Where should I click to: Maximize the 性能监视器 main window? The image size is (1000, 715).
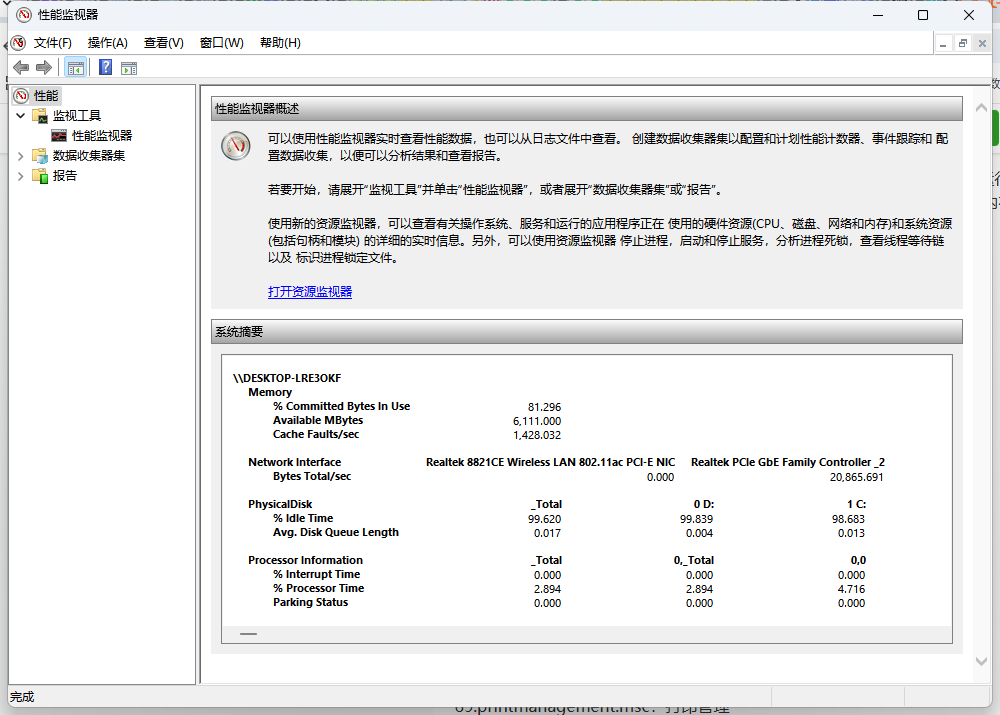923,15
